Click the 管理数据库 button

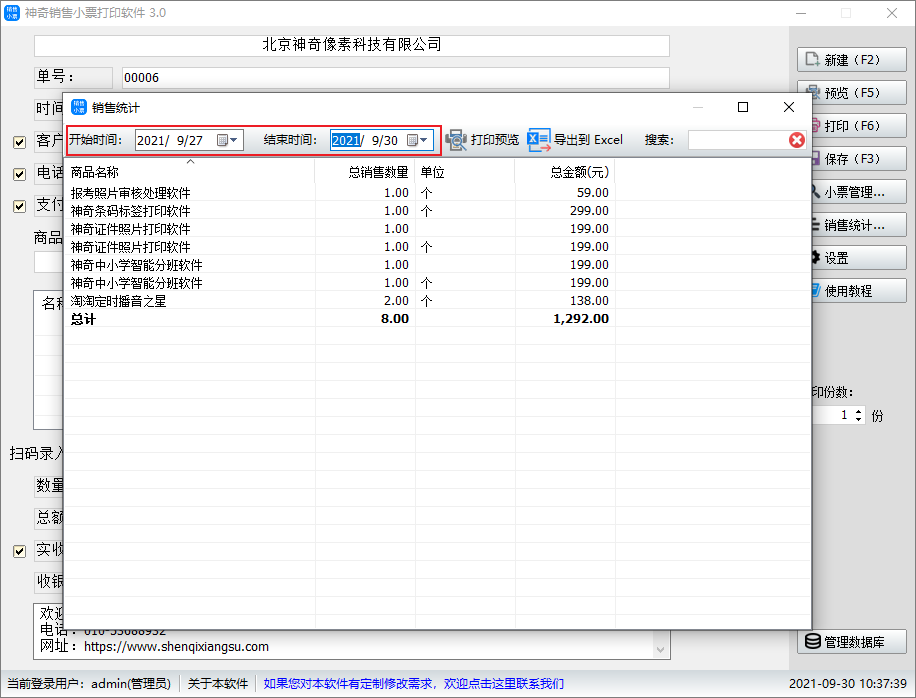[852, 641]
